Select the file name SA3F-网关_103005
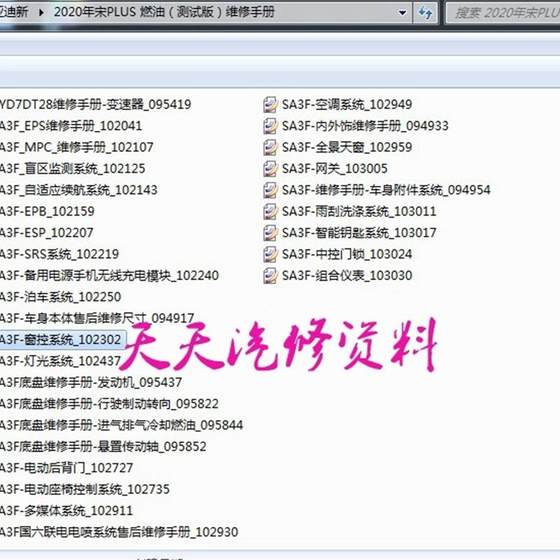 [x=335, y=169]
